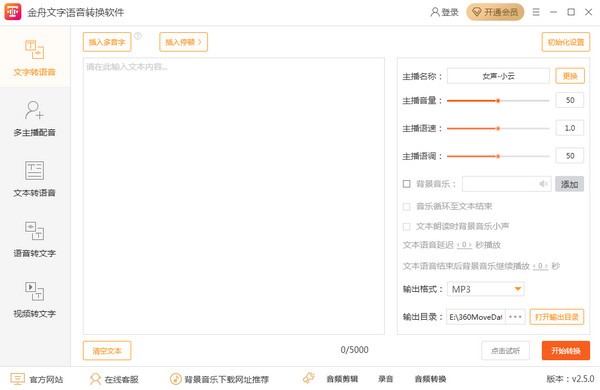Click the 在线客服 support link
The height and width of the screenshot is (390, 600).
point(114,379)
